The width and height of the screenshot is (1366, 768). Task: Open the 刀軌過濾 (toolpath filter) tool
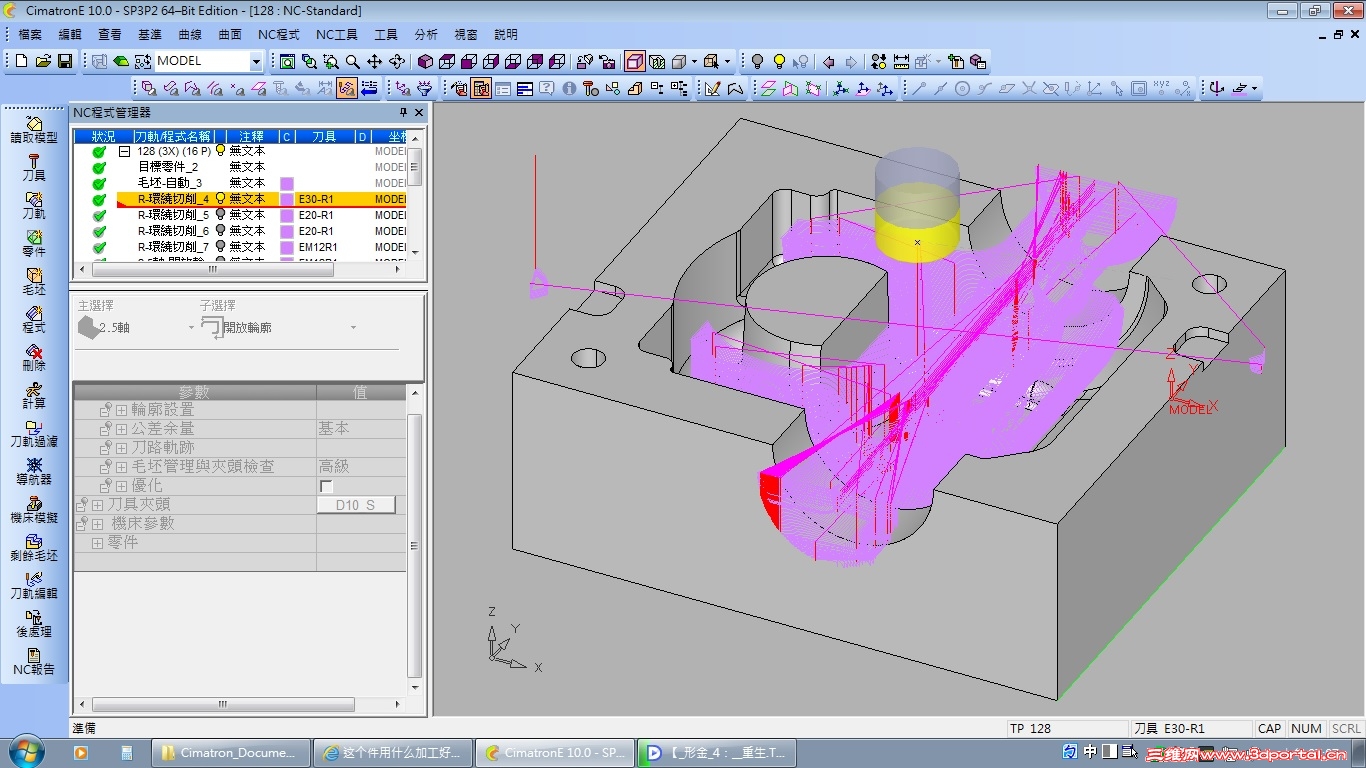tap(34, 433)
